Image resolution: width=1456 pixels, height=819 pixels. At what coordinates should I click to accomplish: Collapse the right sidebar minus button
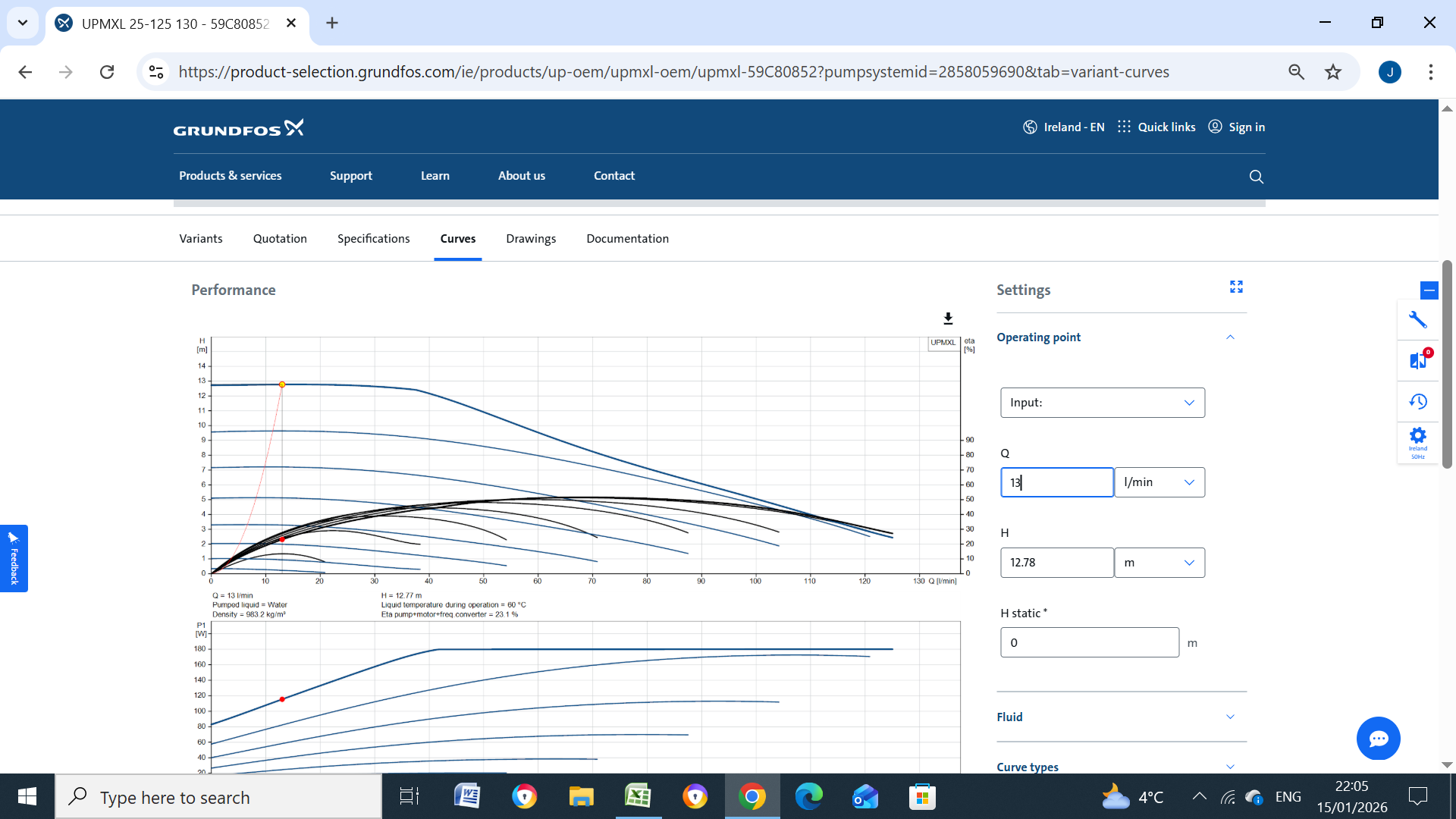point(1429,290)
